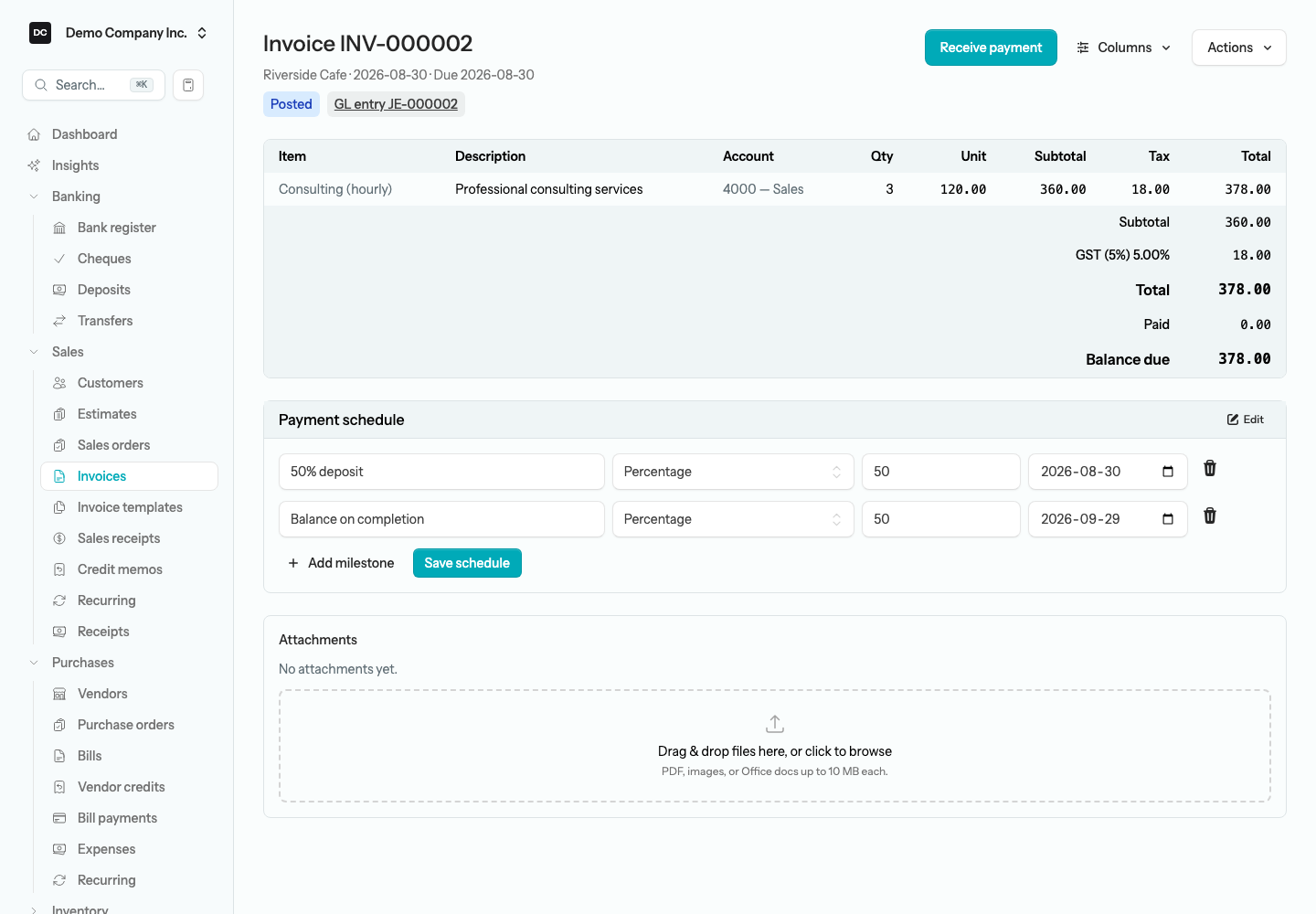The width and height of the screenshot is (1316, 914).
Task: Click the Demo Company DC logo
Action: pos(40,33)
